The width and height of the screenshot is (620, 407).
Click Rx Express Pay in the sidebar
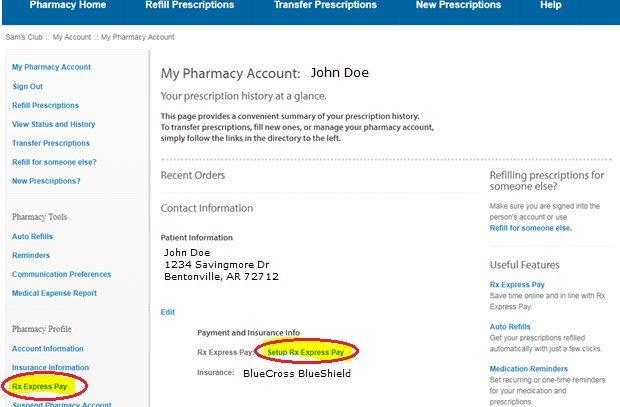tap(40, 385)
